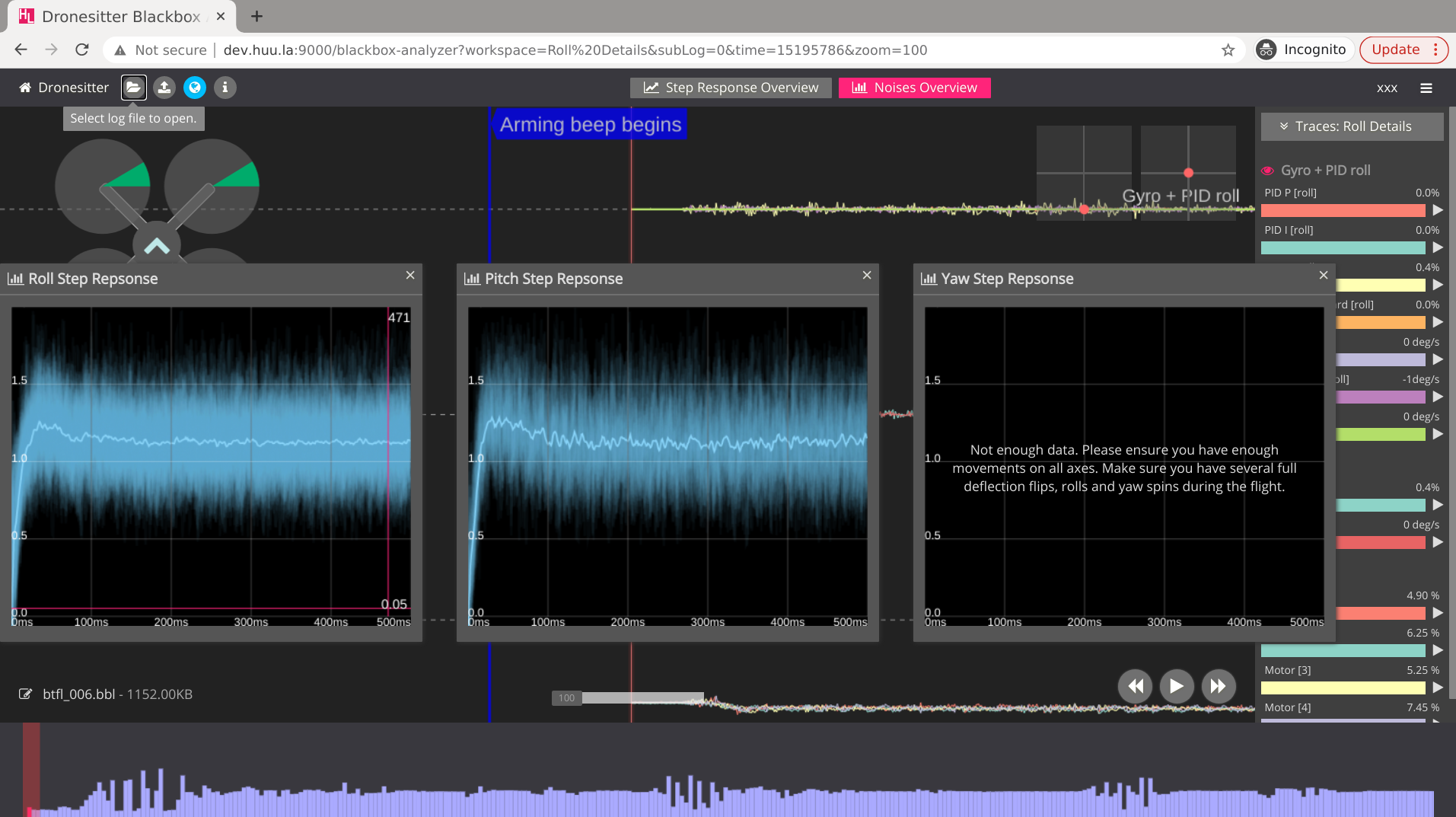Toggle visibility of Gyro + PID roll
Image resolution: width=1456 pixels, height=817 pixels.
coord(1267,171)
